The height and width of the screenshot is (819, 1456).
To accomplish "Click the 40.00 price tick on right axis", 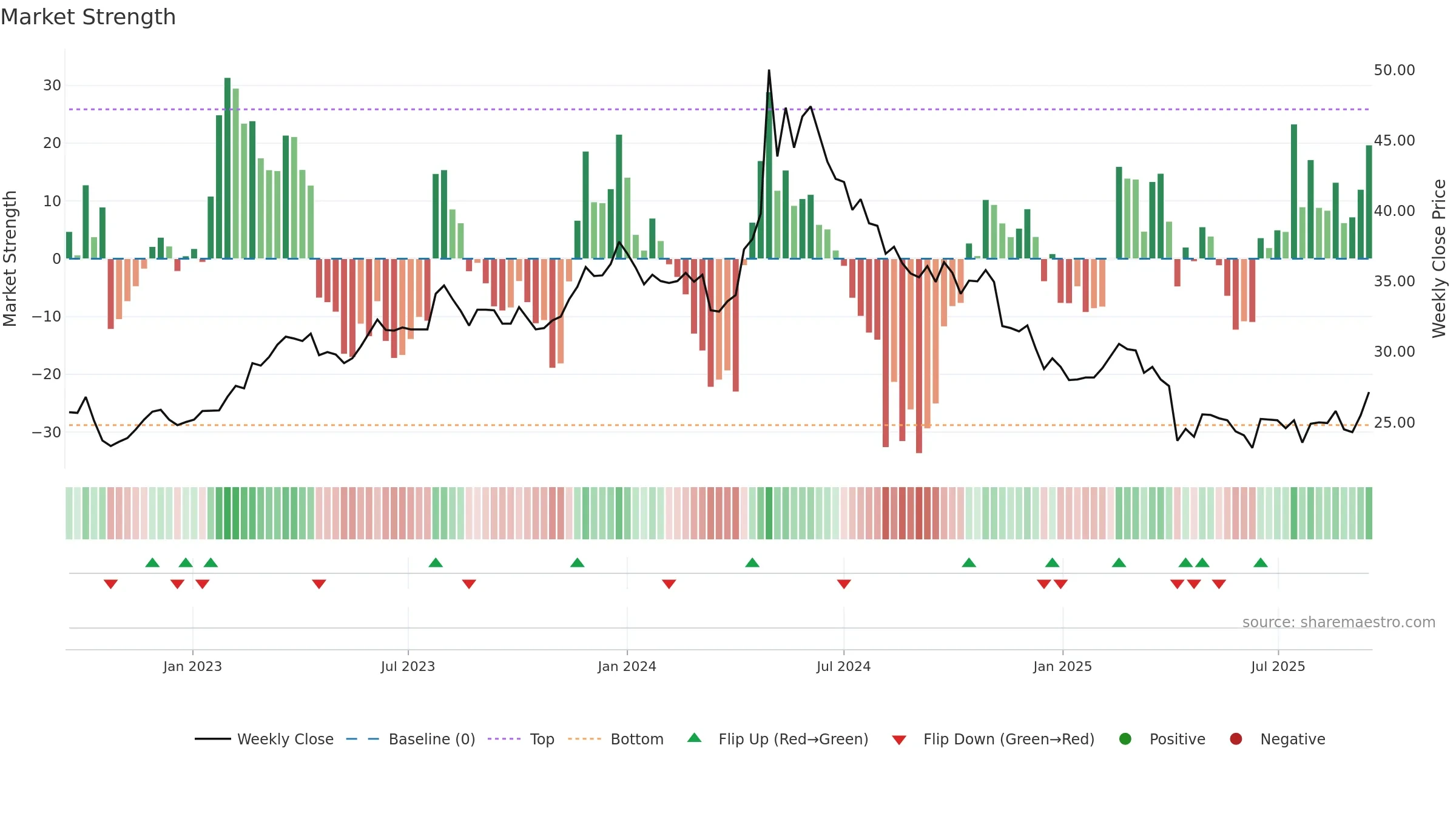I will coord(1394,211).
